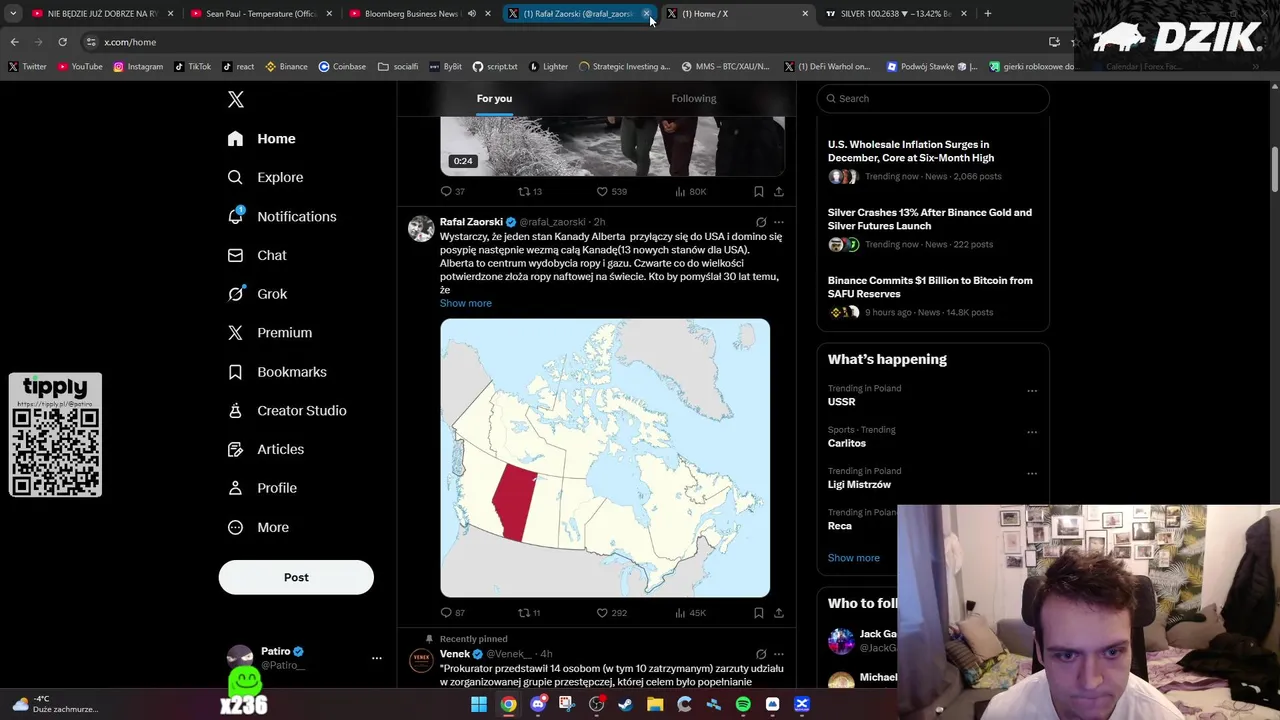The height and width of the screenshot is (720, 1280).
Task: Open the Explore page icon
Action: [x=235, y=177]
